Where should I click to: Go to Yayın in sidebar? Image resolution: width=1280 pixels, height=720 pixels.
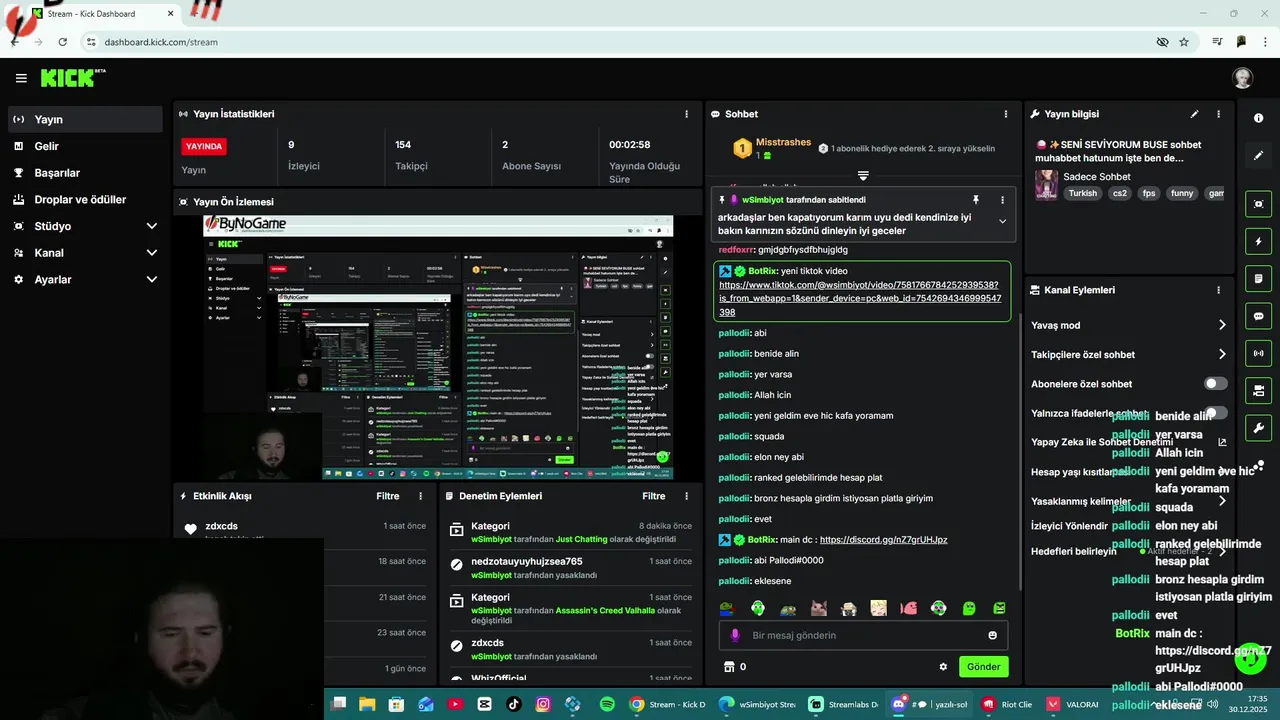point(84,119)
